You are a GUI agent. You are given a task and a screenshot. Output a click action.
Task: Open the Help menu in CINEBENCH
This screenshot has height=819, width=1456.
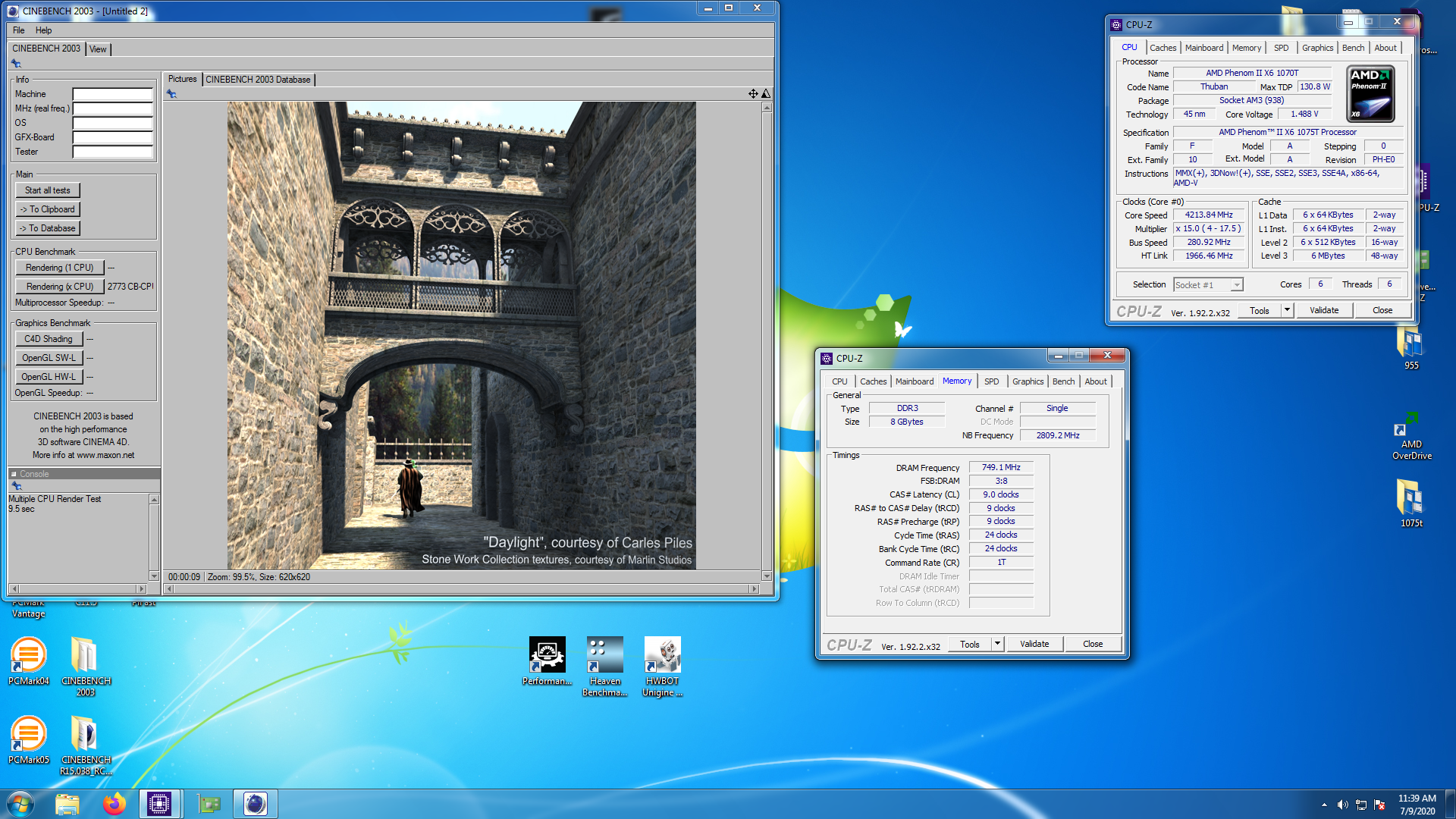43,30
